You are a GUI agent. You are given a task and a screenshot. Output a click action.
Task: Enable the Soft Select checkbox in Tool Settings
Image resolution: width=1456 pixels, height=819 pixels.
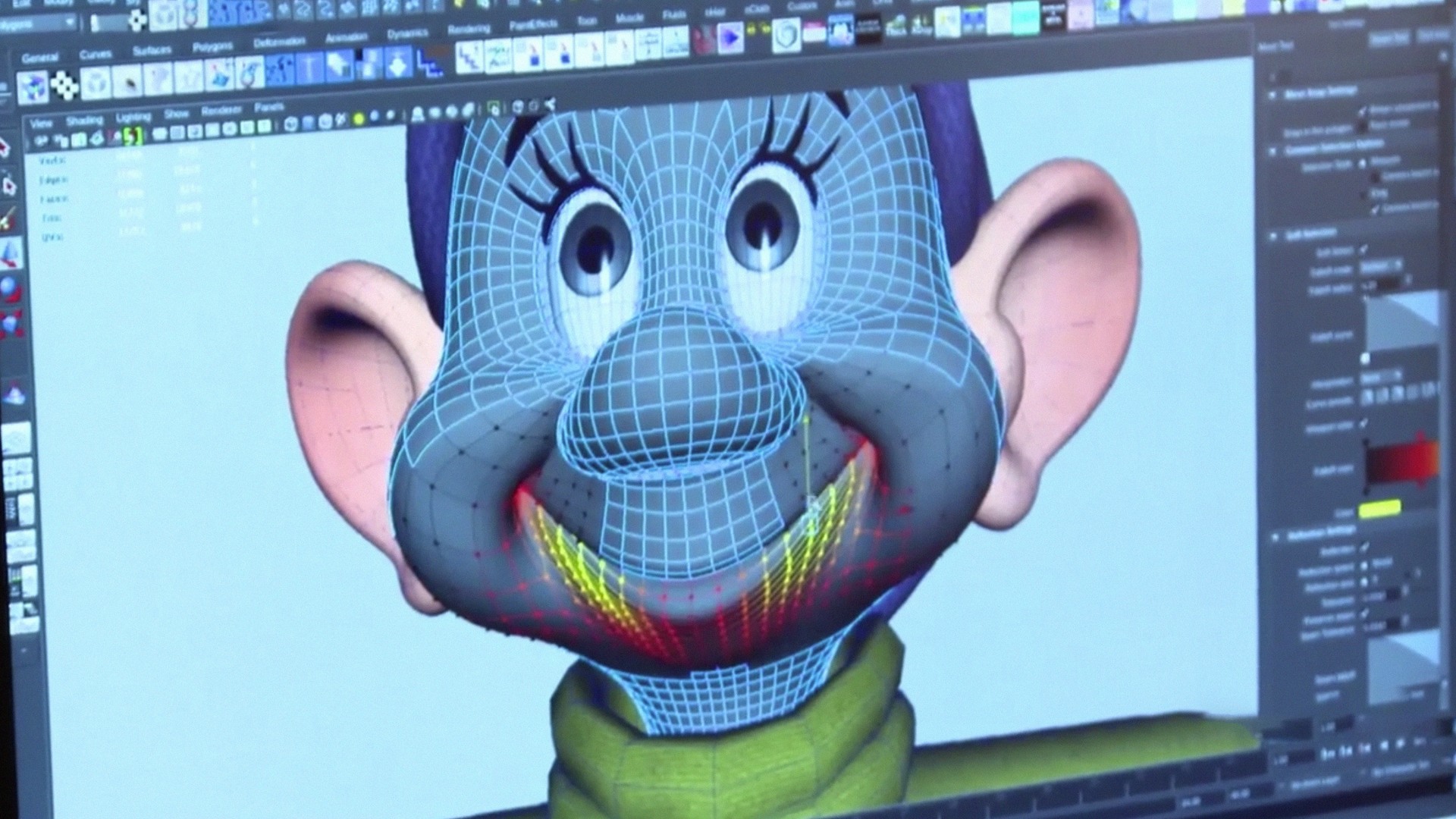[x=1363, y=249]
